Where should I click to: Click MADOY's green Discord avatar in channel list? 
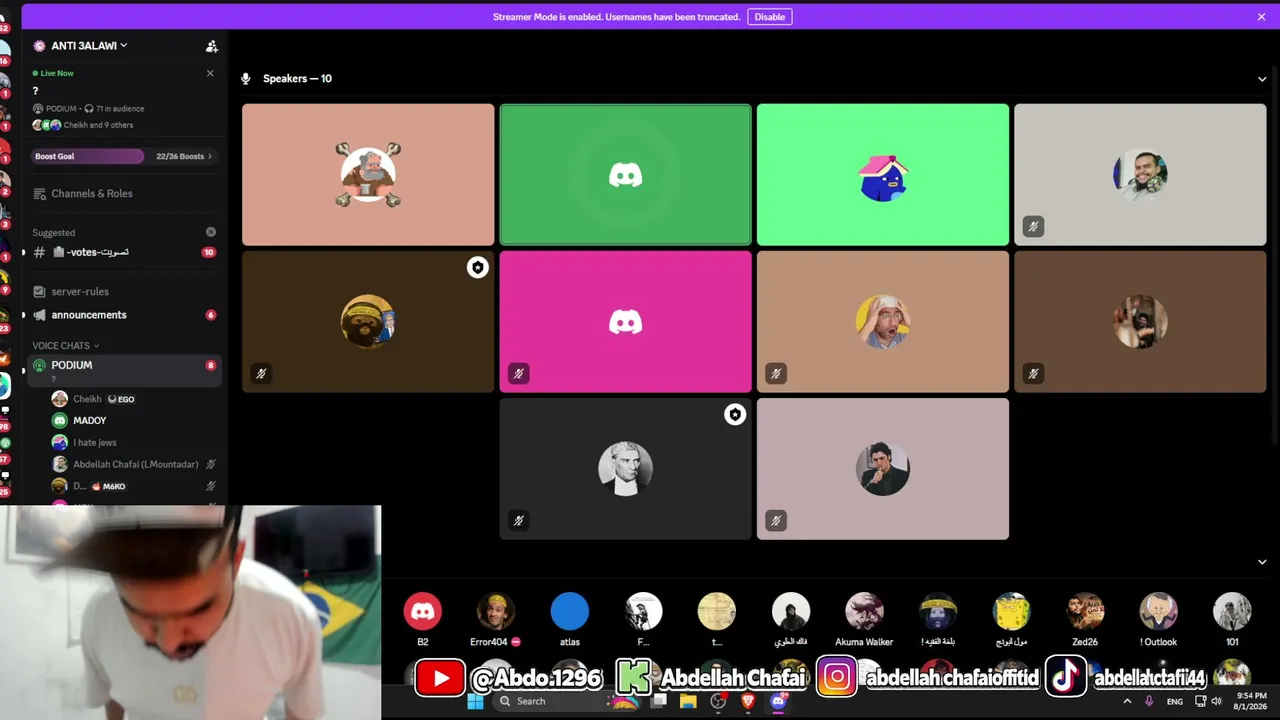pyautogui.click(x=60, y=421)
